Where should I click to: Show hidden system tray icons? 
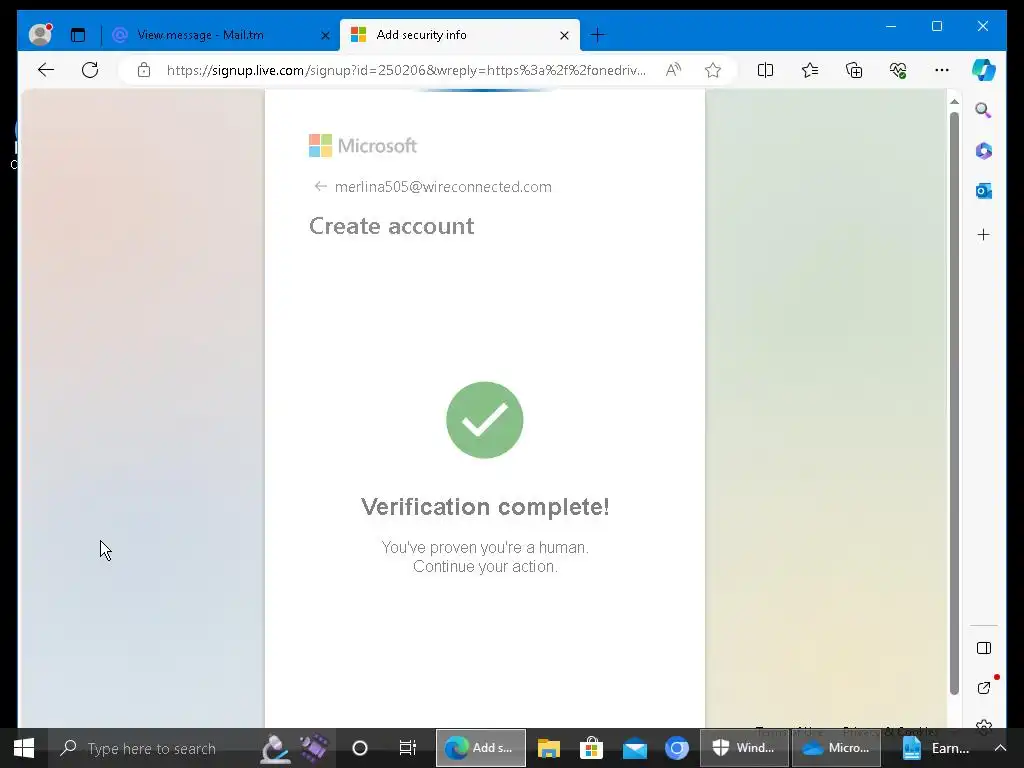(1000, 748)
